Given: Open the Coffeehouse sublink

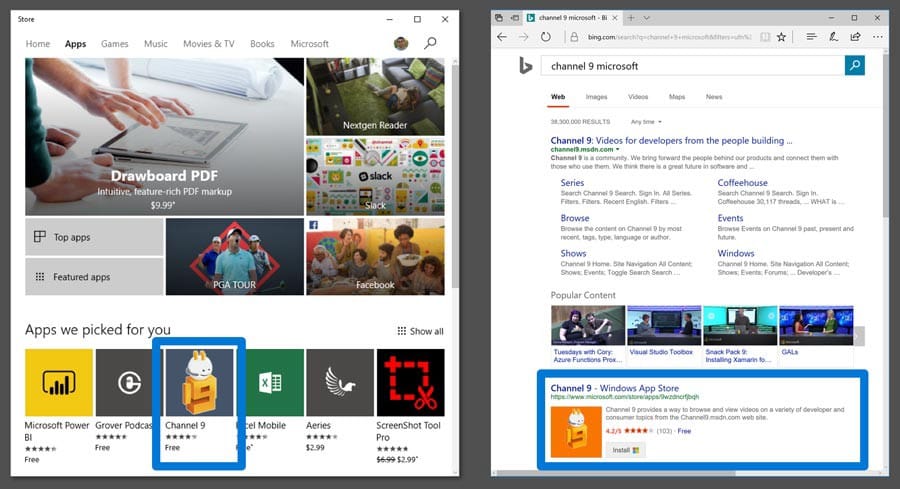Looking at the screenshot, I should (742, 183).
